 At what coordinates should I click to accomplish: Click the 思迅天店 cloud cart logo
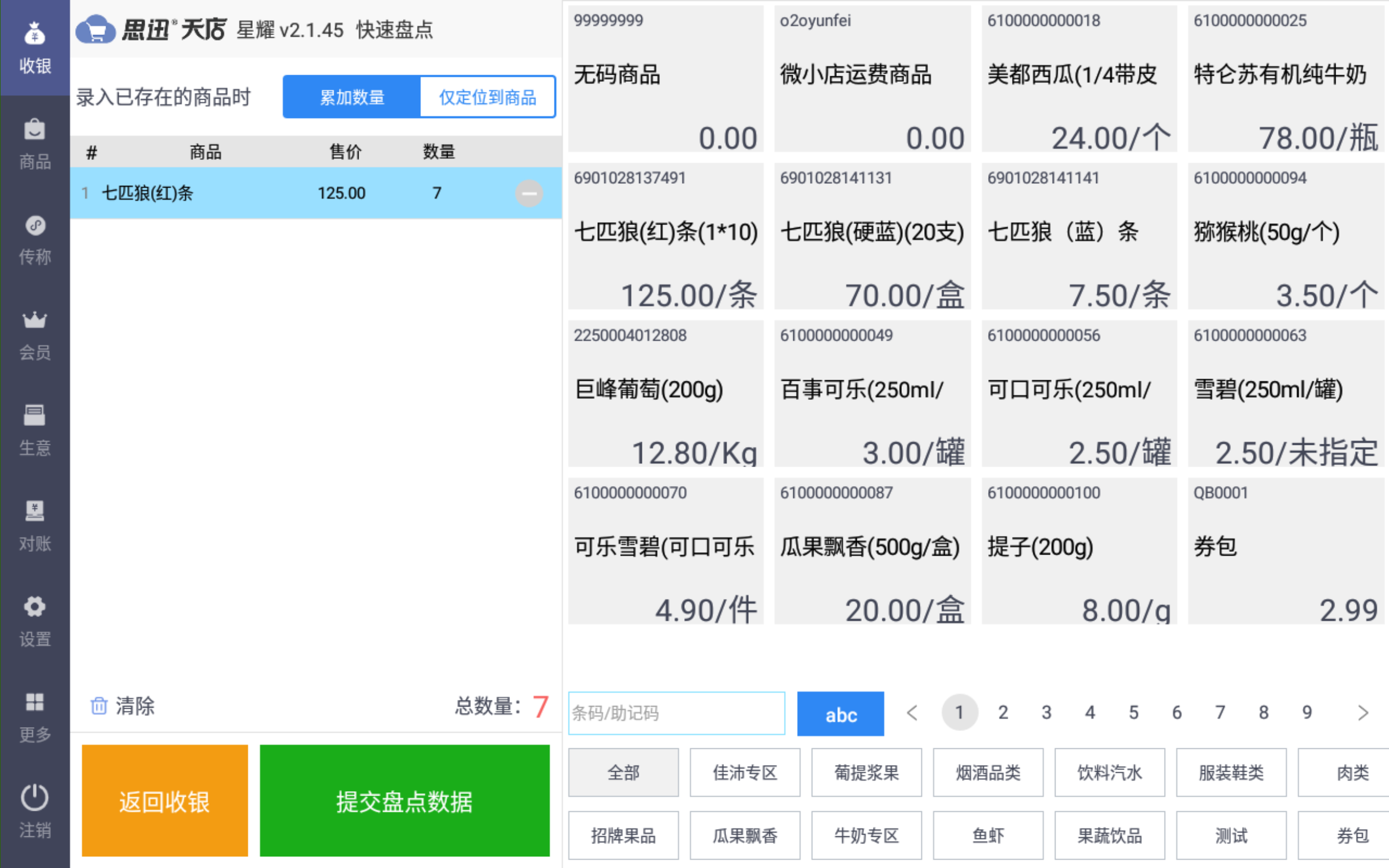(x=95, y=30)
